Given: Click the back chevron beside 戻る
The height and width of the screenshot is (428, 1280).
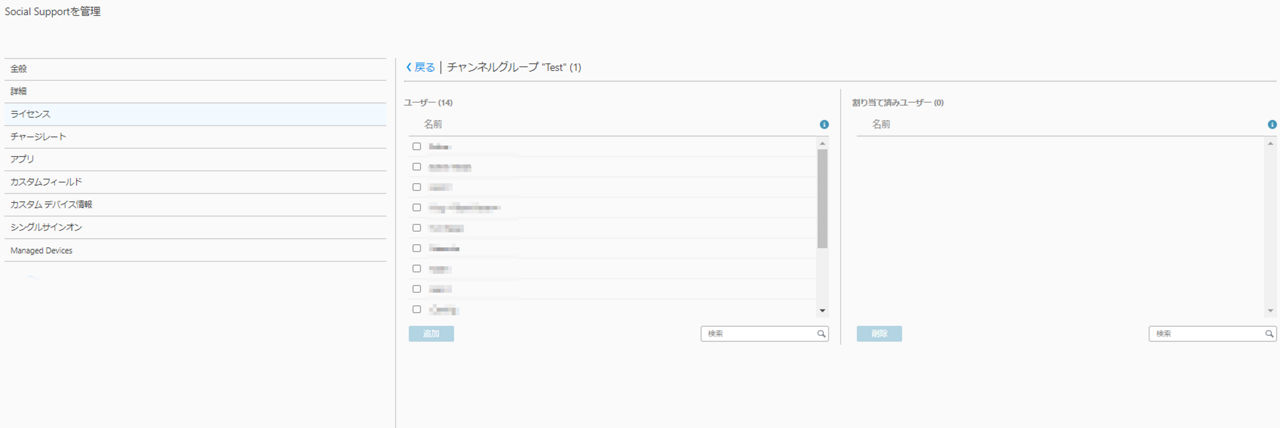Looking at the screenshot, I should coord(408,67).
